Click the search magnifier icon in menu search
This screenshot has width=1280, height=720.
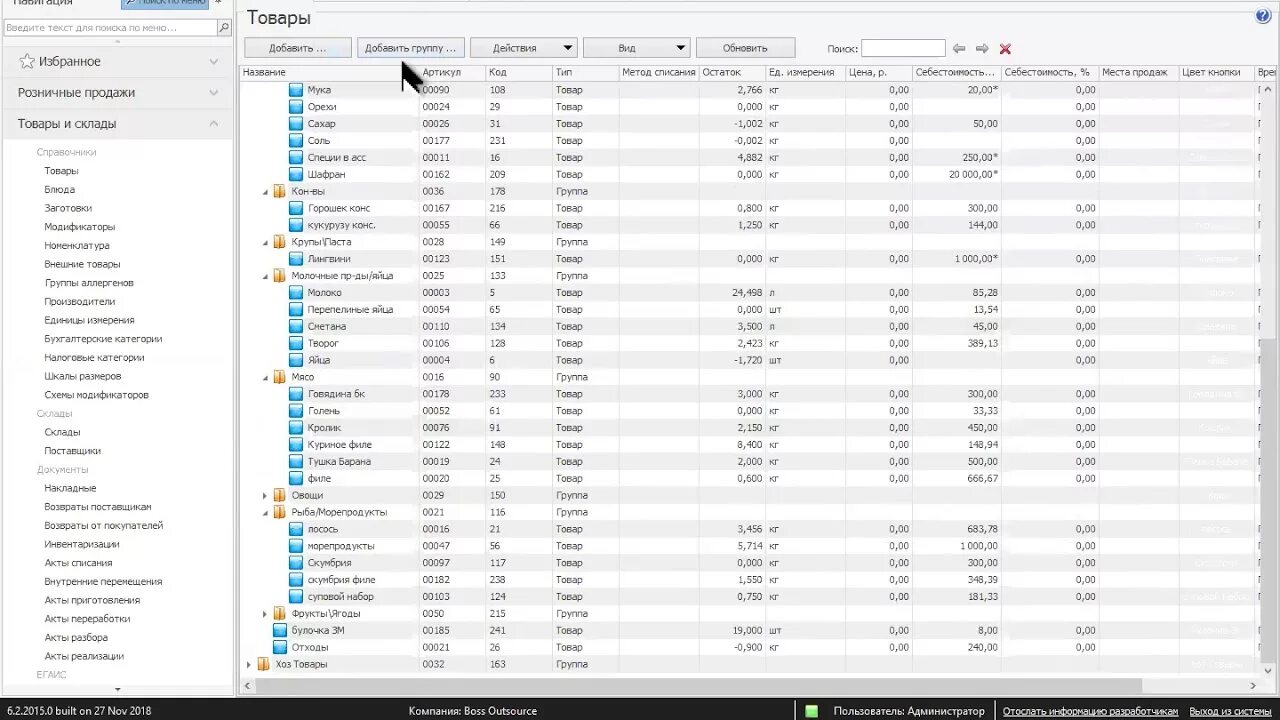pos(224,28)
